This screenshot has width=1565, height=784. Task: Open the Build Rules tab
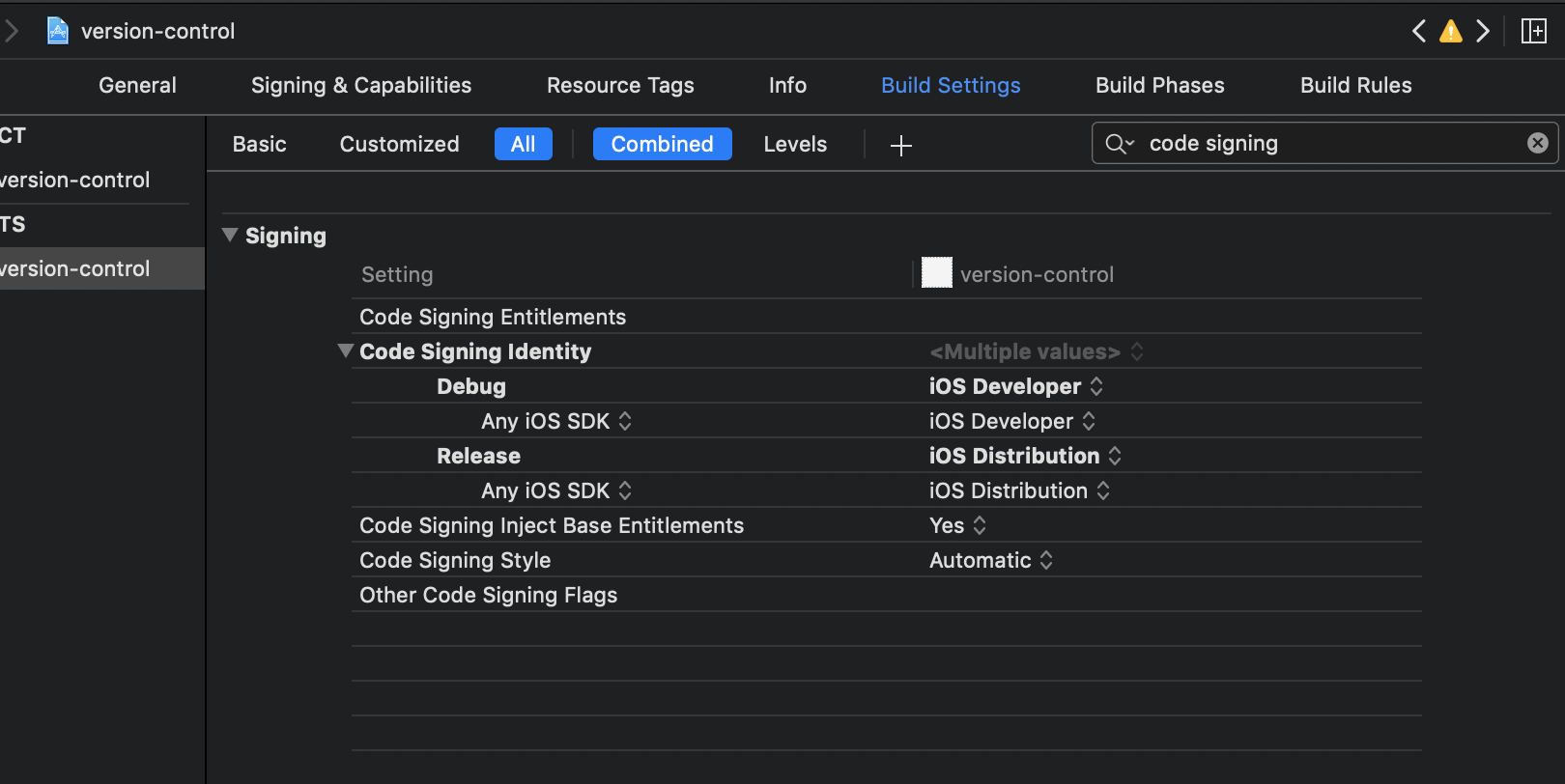tap(1355, 85)
